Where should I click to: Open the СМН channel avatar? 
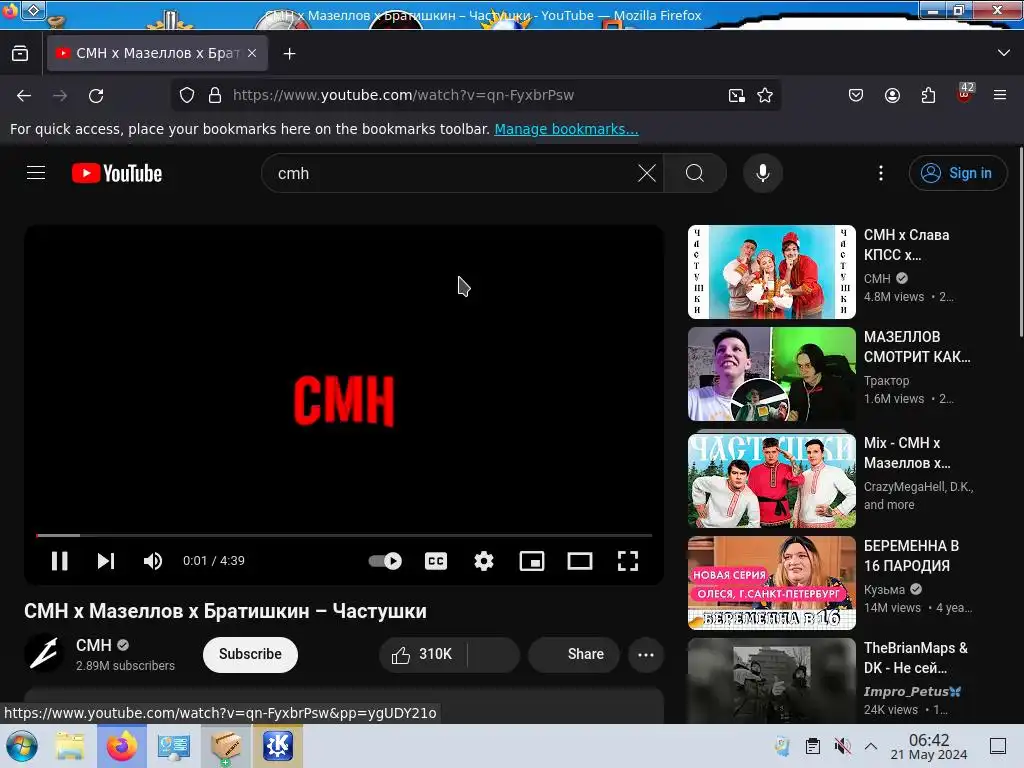coord(44,654)
